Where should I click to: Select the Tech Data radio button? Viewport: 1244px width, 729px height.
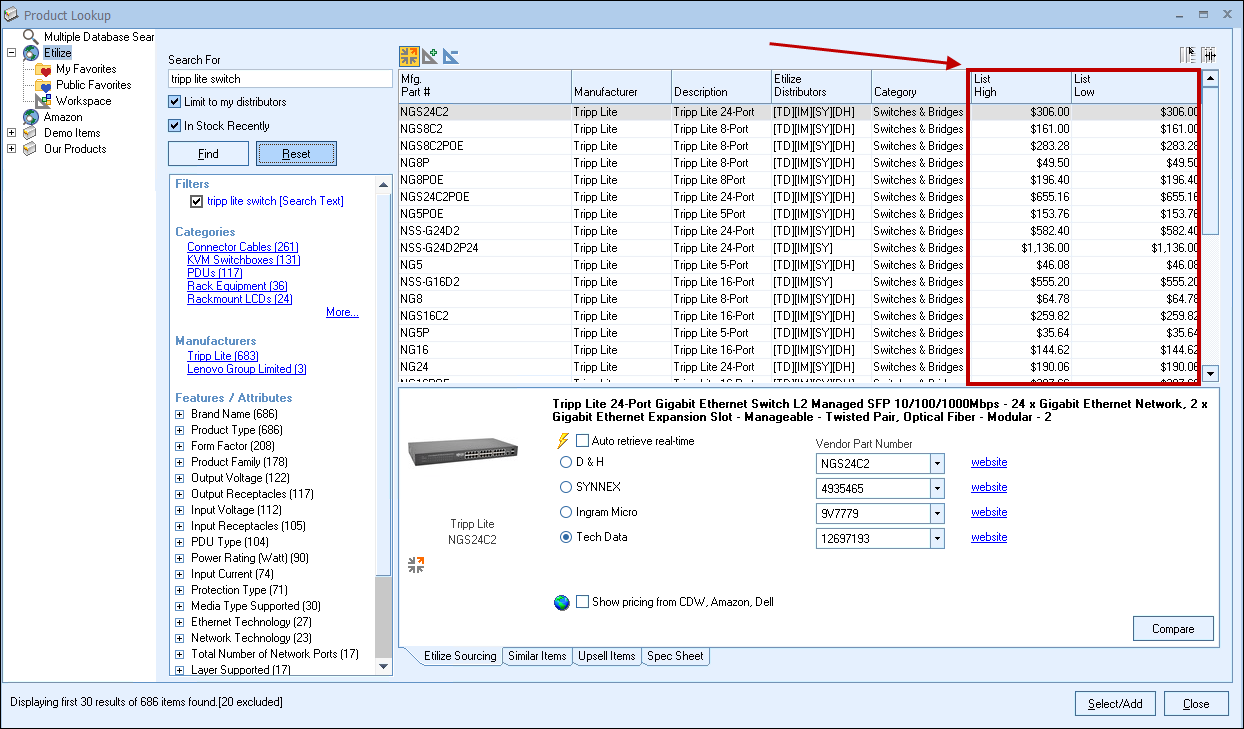click(566, 537)
